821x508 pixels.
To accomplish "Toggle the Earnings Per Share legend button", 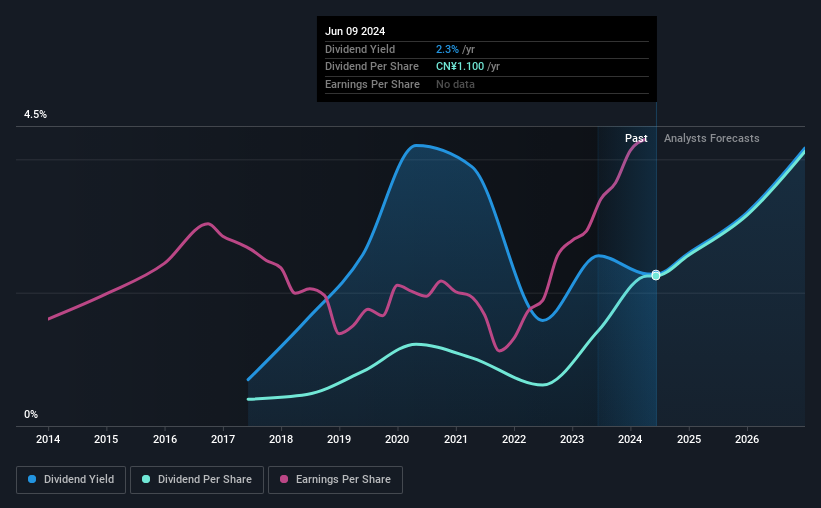I will pos(335,480).
